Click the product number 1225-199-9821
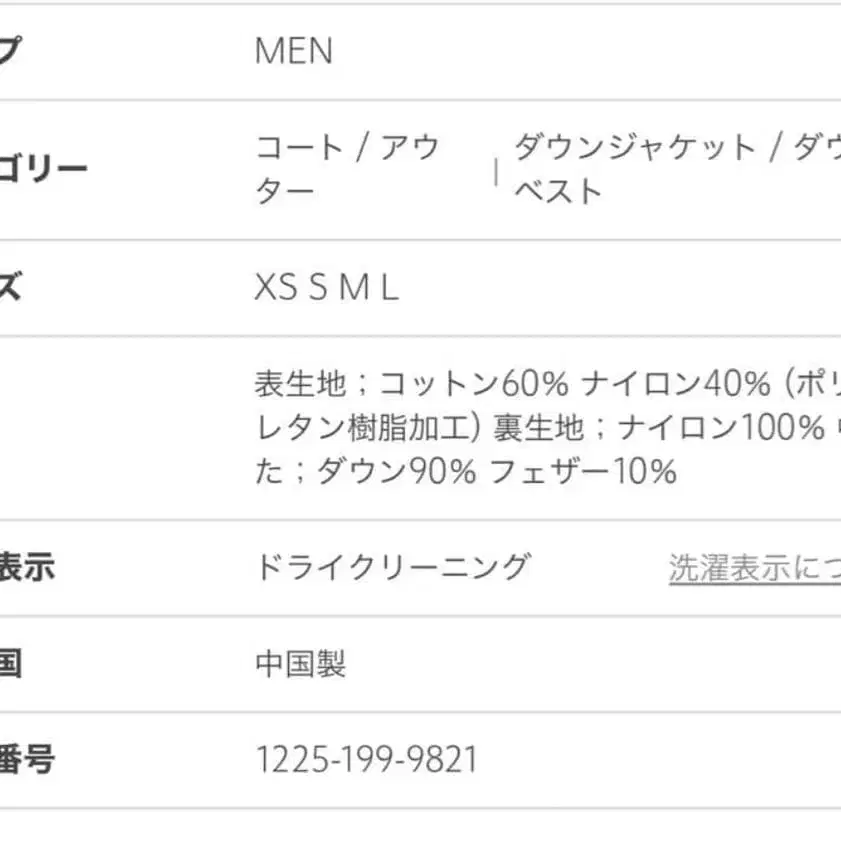841x841 pixels. coord(367,761)
